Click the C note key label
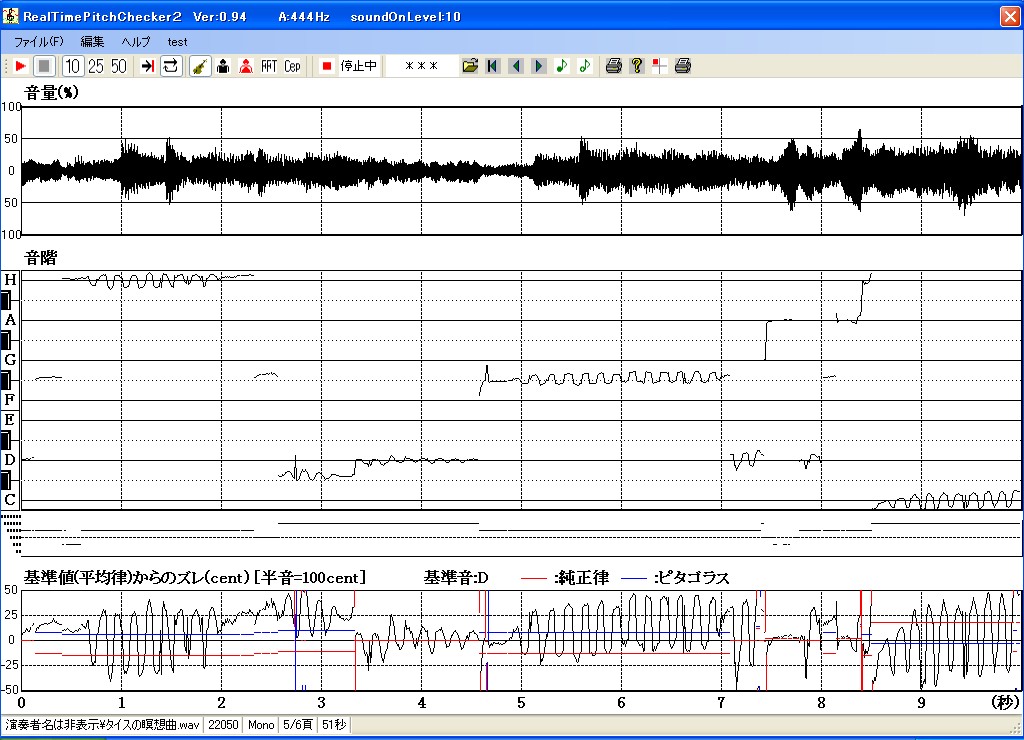 point(10,500)
